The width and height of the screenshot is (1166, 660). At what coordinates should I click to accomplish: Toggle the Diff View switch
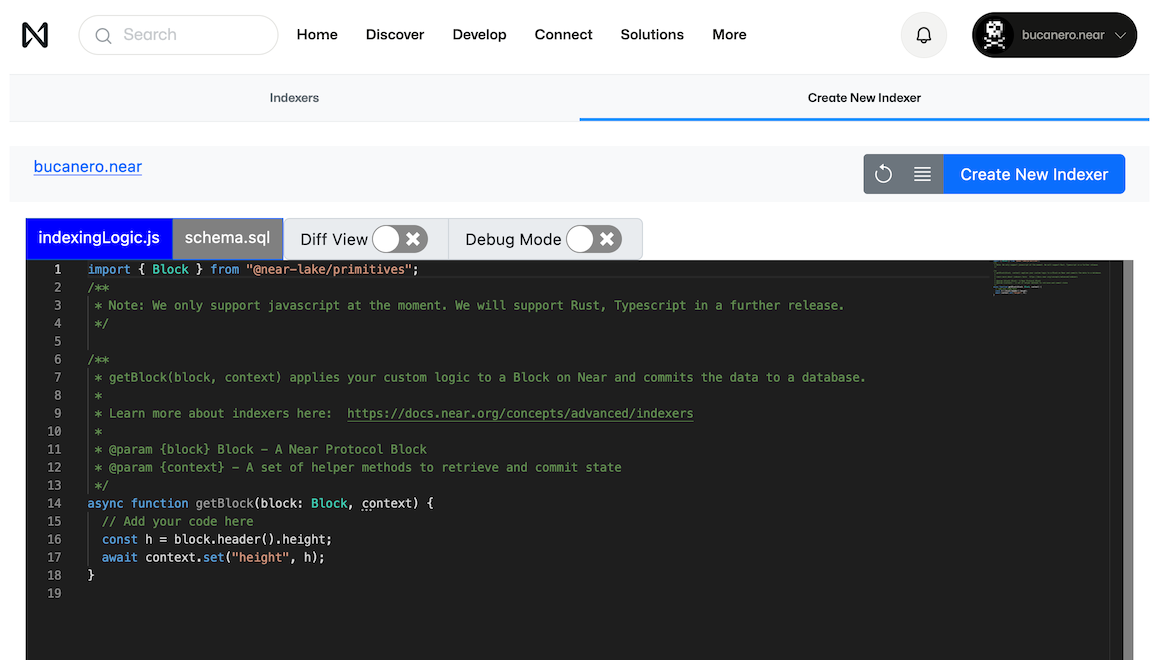click(x=400, y=239)
